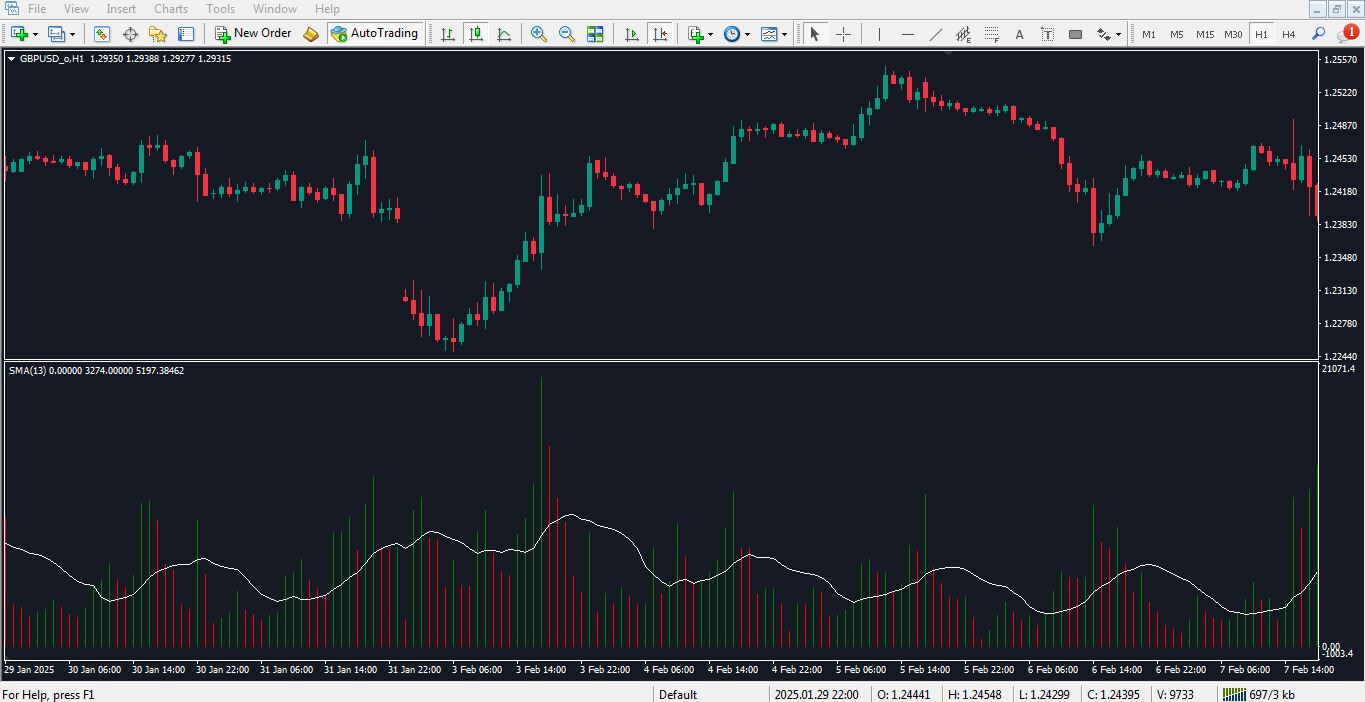
Task: Open the notifications bubble with red badge
Action: coord(1346,34)
